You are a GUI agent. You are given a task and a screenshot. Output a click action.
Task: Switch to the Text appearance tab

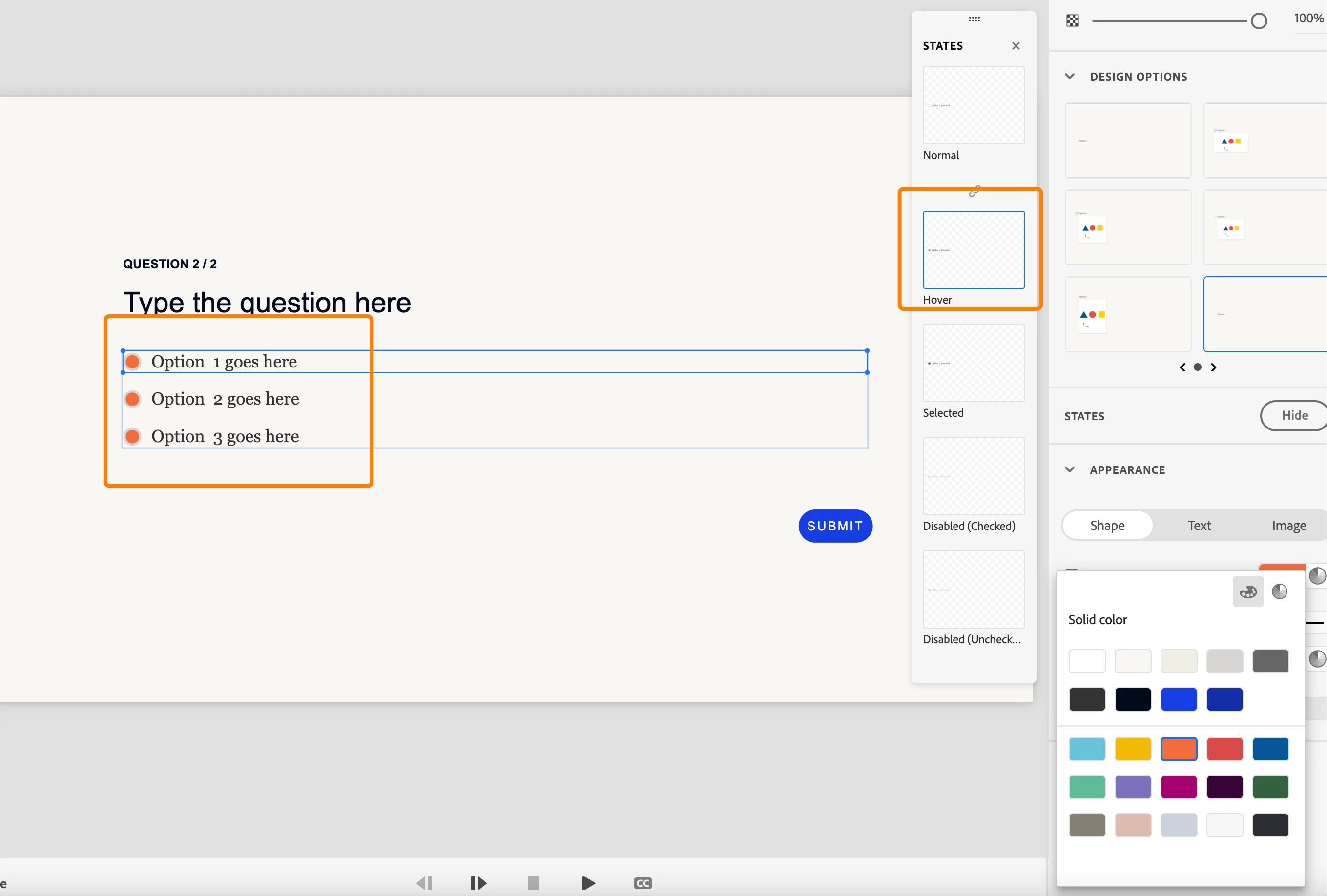click(x=1199, y=526)
